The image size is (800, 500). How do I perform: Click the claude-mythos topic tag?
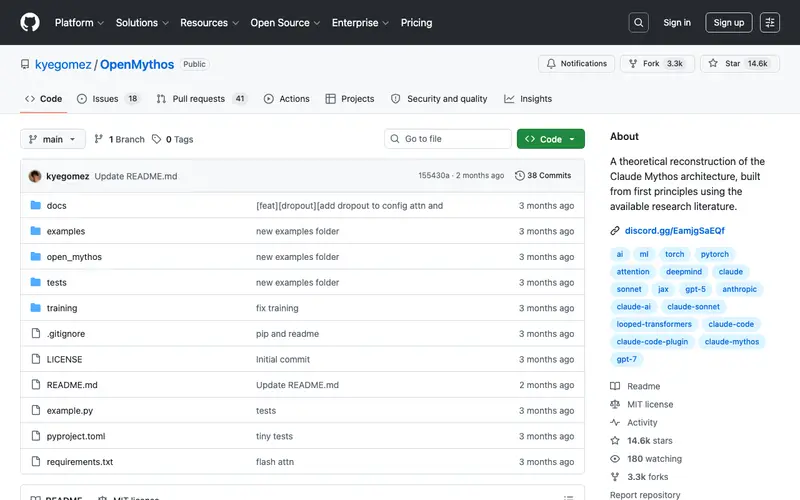[732, 342]
